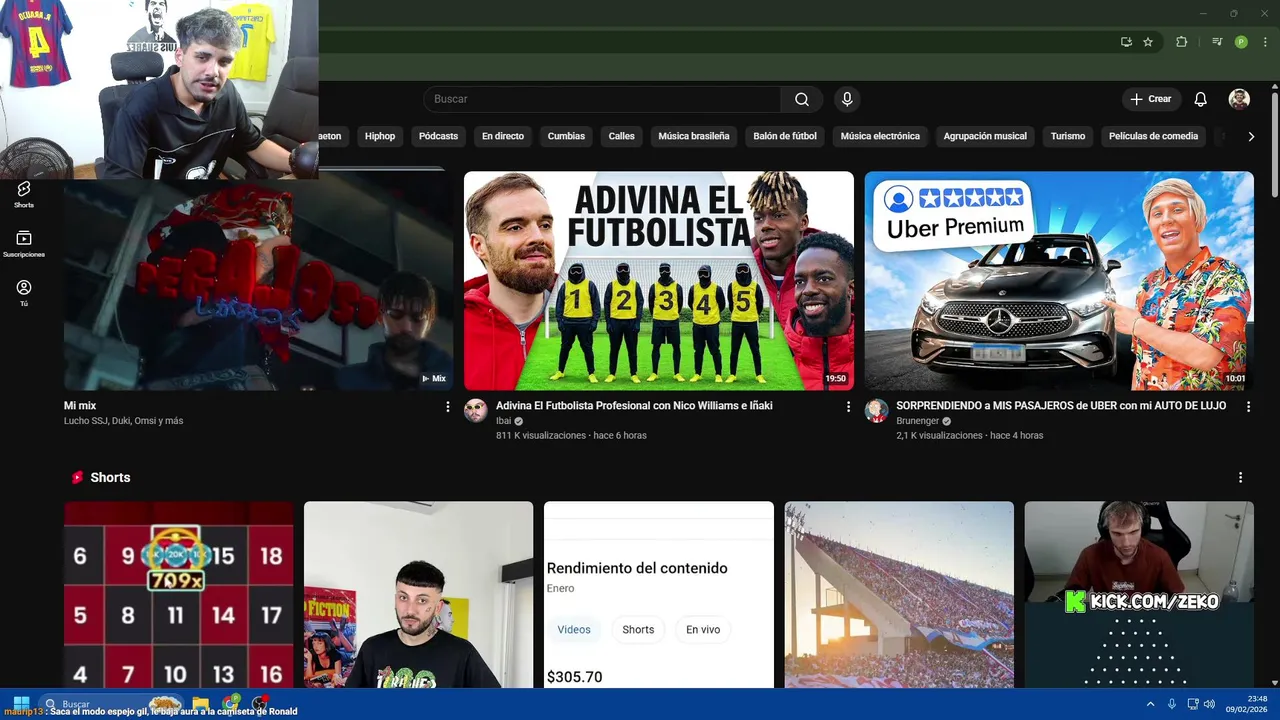Open the Ibai channel avatar
Screen dimensions: 1280x720
[476, 411]
